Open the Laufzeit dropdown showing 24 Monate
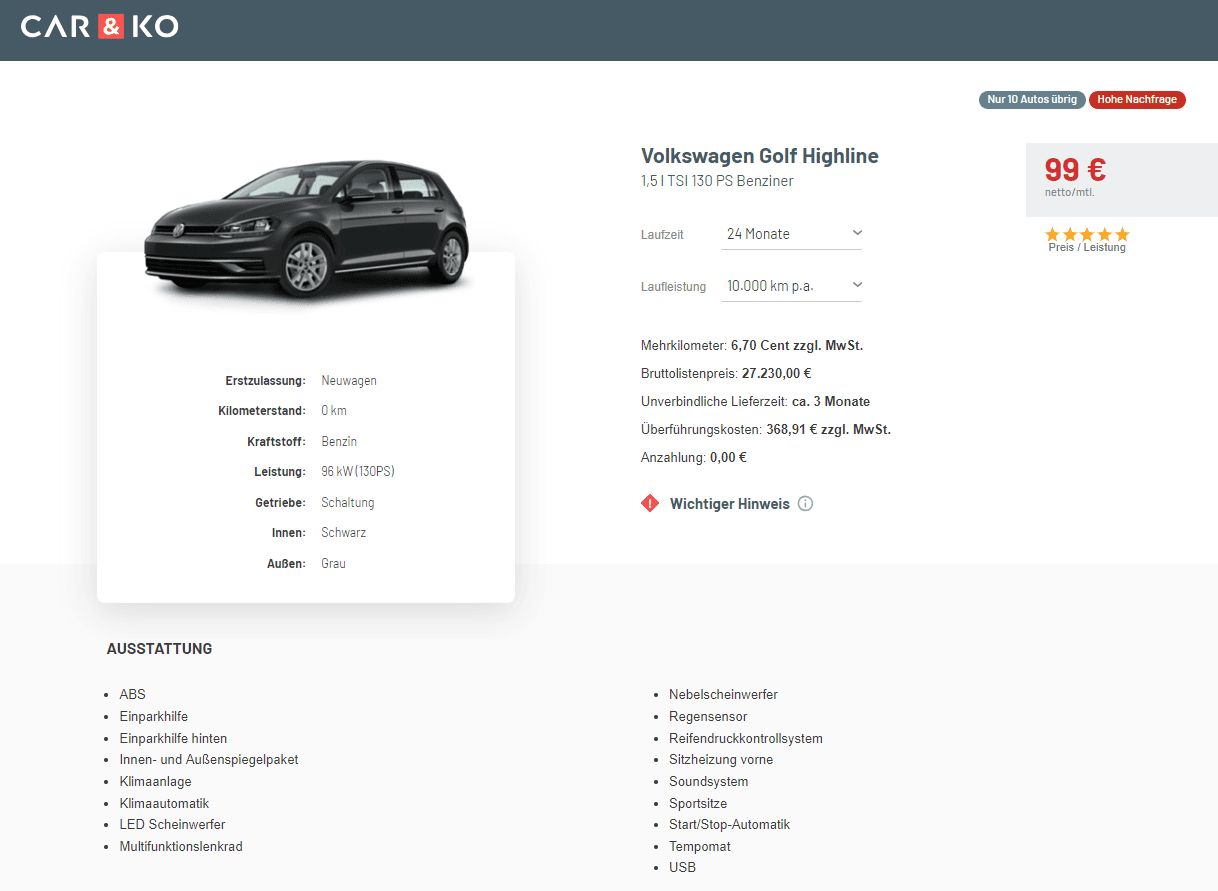This screenshot has width=1218, height=891. click(792, 234)
